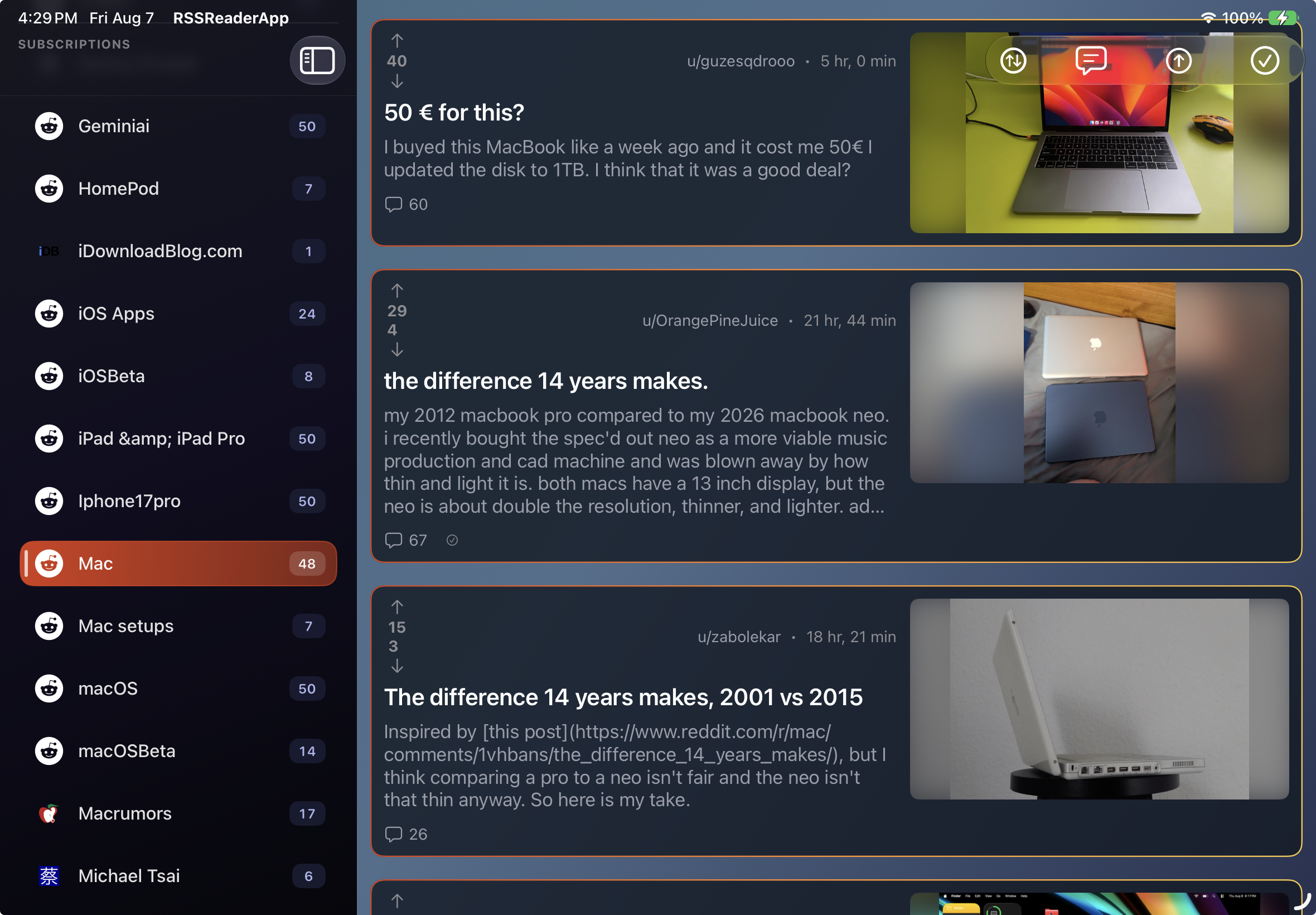
Task: Click the Macrumors apple logo icon
Action: 49,813
